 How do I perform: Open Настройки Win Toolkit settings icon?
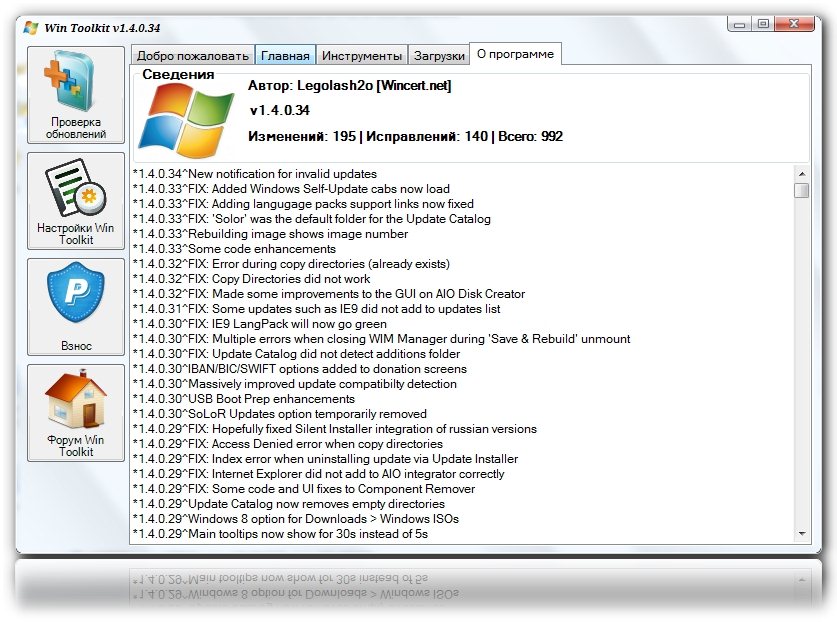[76, 191]
